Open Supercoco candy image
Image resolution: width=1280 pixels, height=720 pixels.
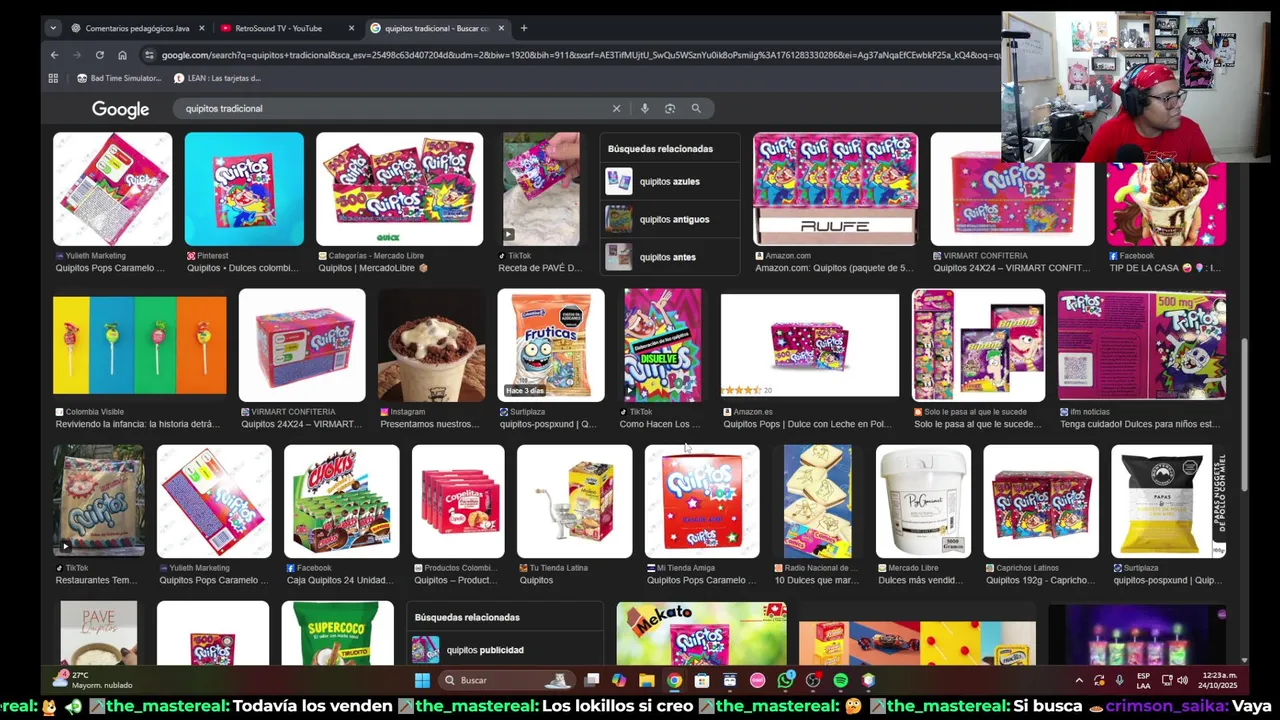pyautogui.click(x=338, y=634)
